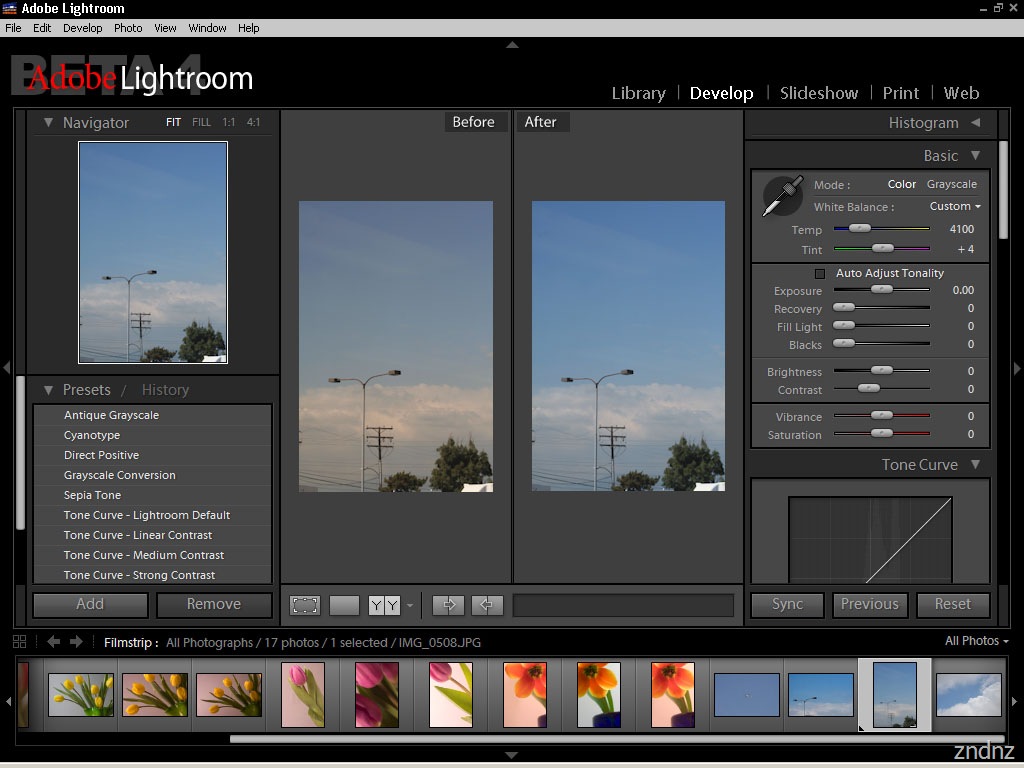Screen dimensions: 1024x768
Task: Open the All Photos filter dropdown
Action: pos(976,641)
